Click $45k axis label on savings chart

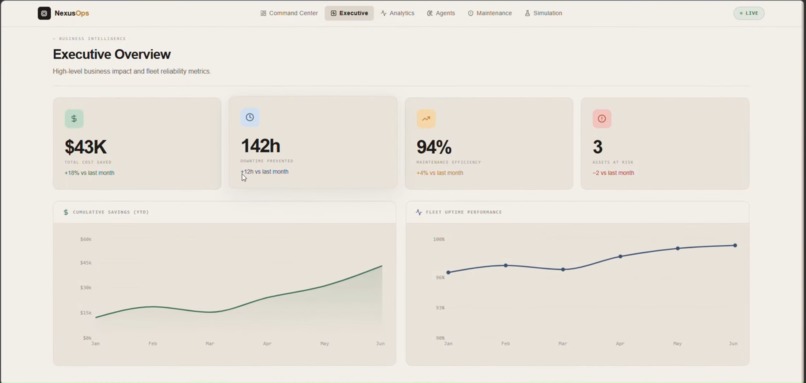[86, 263]
